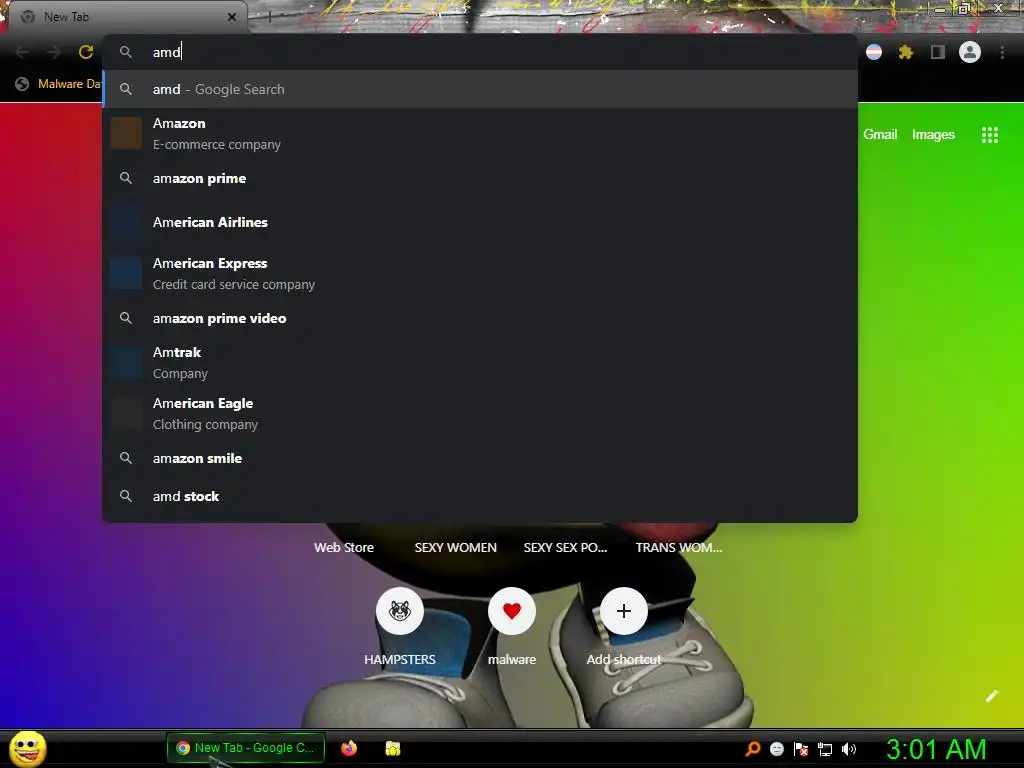The image size is (1024, 768).
Task: Open the Images link
Action: (x=933, y=135)
